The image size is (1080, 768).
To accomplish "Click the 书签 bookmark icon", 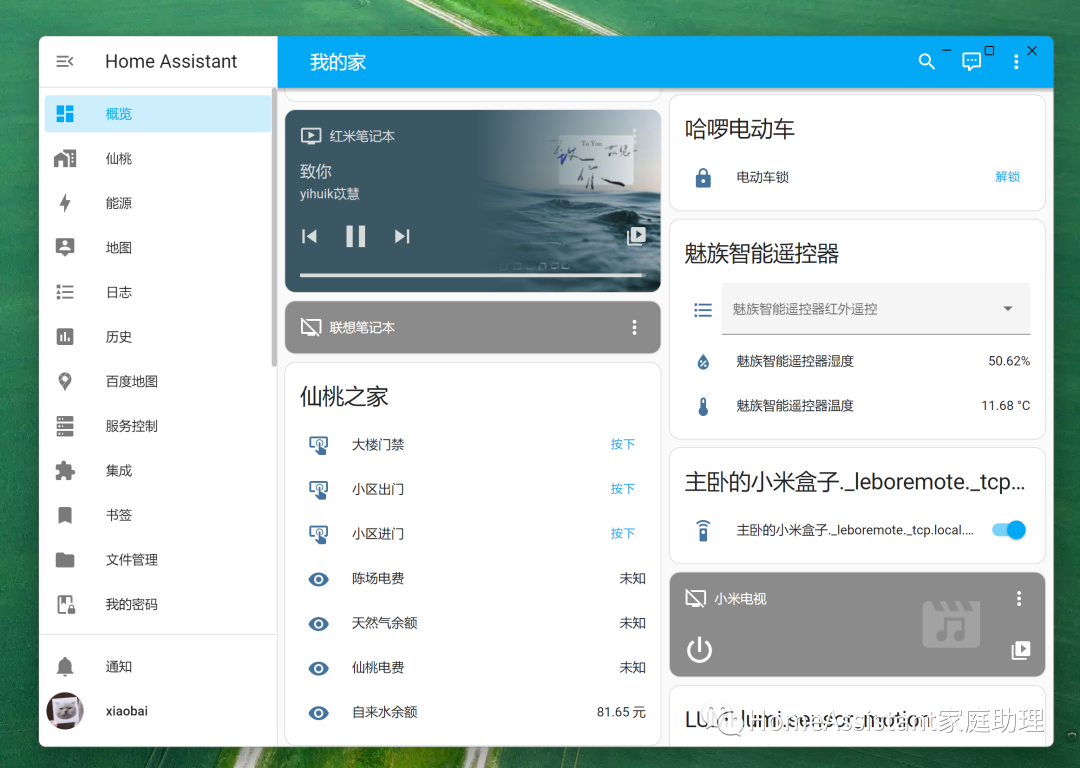I will (x=65, y=515).
